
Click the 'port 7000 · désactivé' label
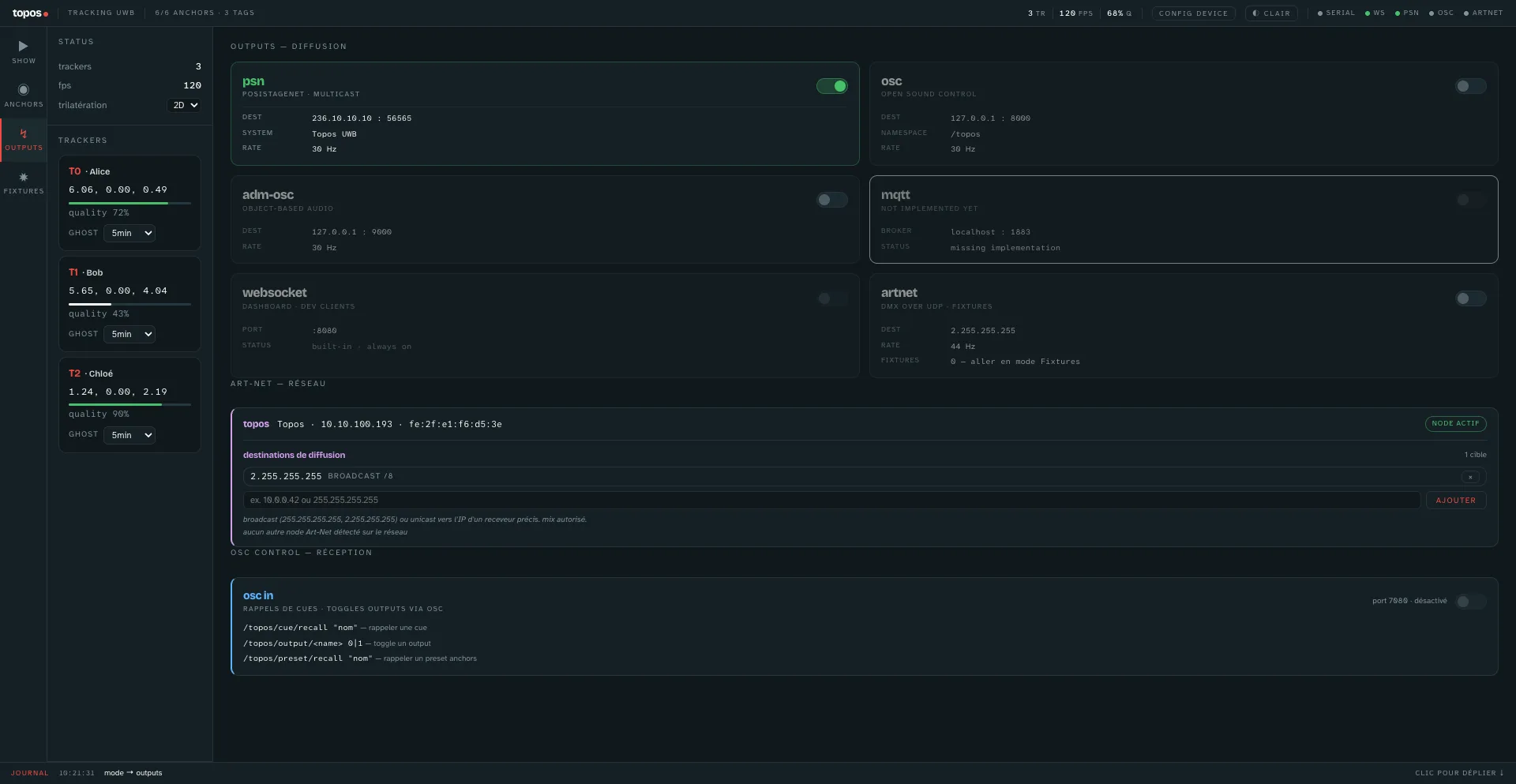pyautogui.click(x=1409, y=602)
